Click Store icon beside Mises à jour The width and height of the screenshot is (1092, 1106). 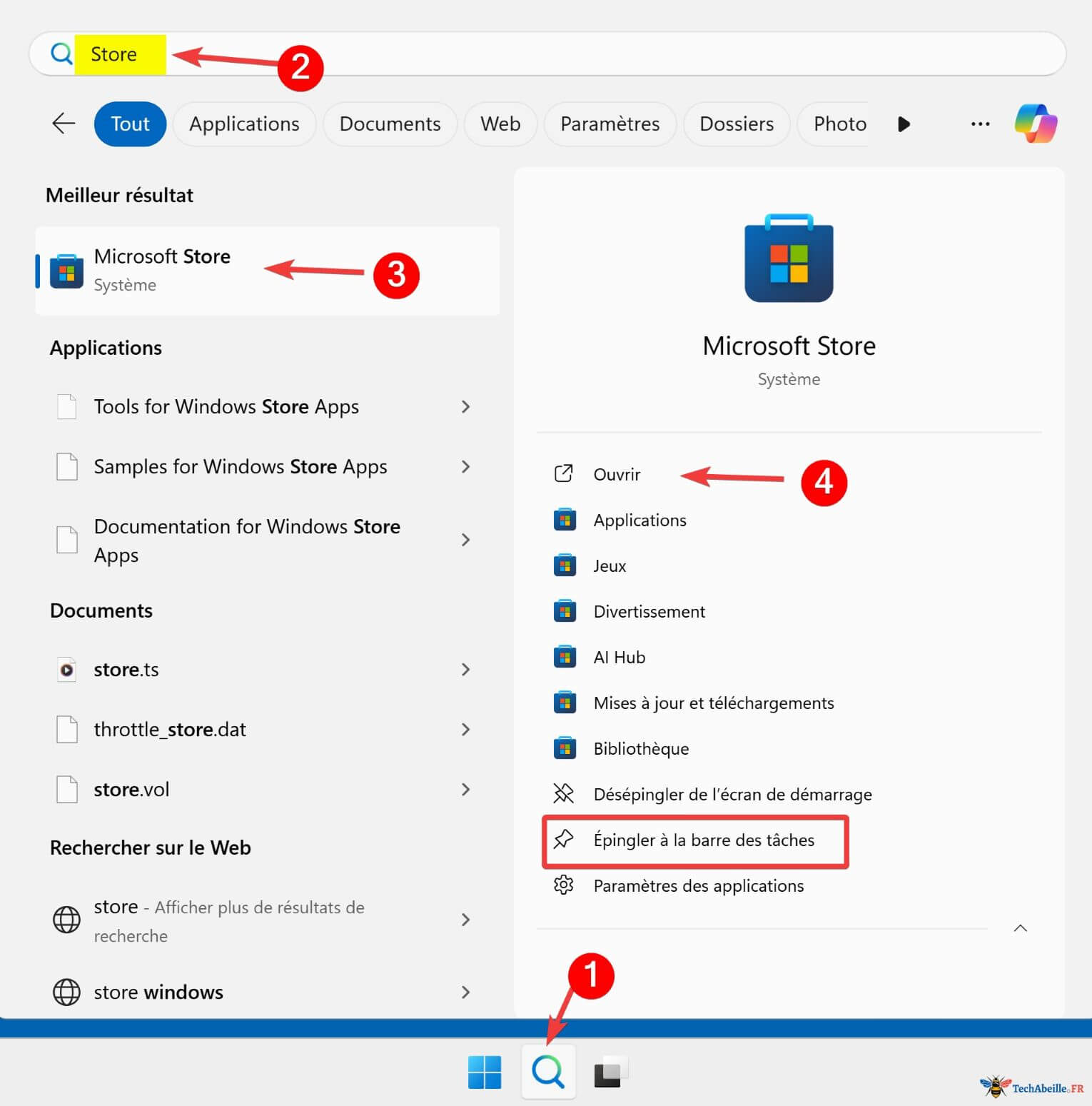[x=565, y=703]
